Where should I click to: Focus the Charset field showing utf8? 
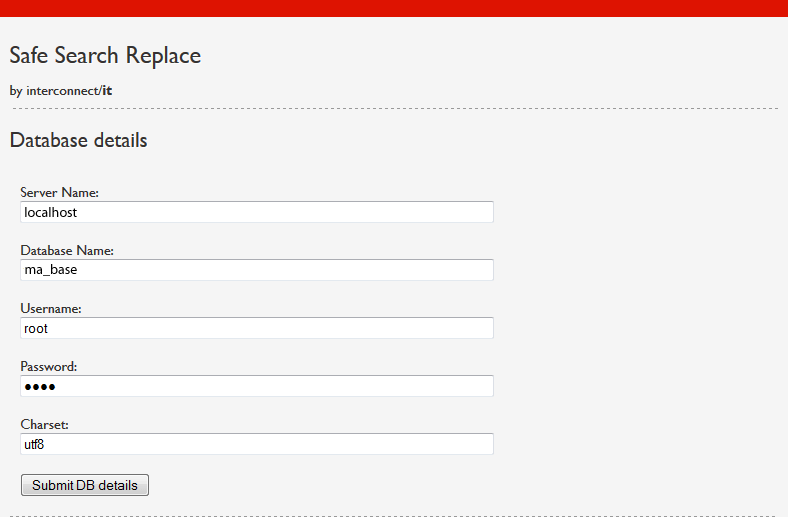(257, 444)
